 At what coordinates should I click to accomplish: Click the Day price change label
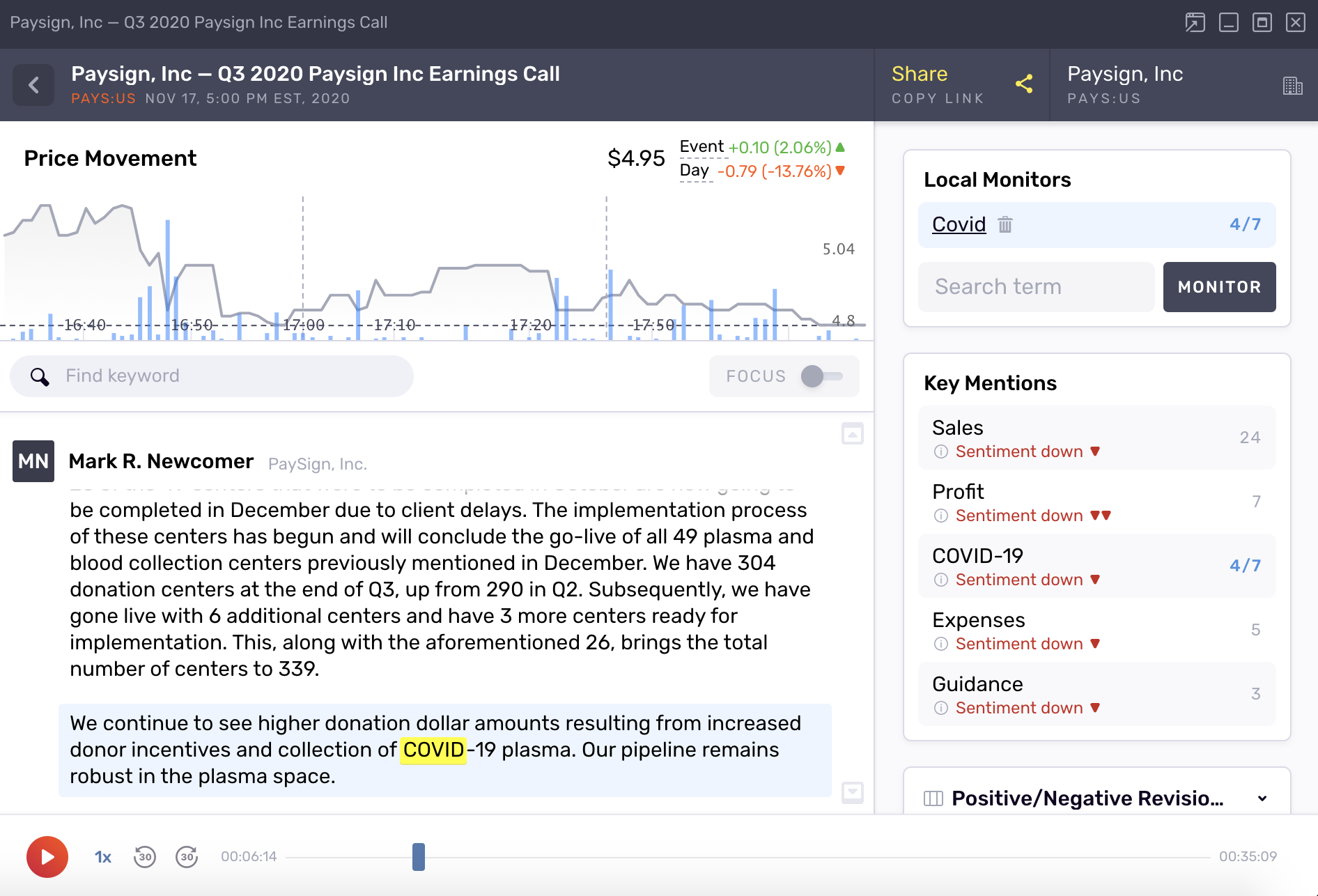coord(695,171)
